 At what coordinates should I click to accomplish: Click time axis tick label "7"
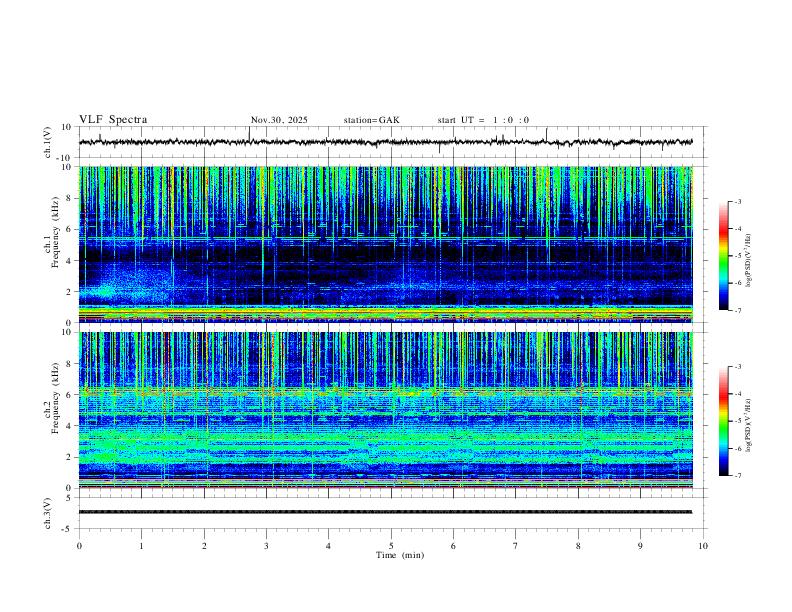tap(516, 546)
